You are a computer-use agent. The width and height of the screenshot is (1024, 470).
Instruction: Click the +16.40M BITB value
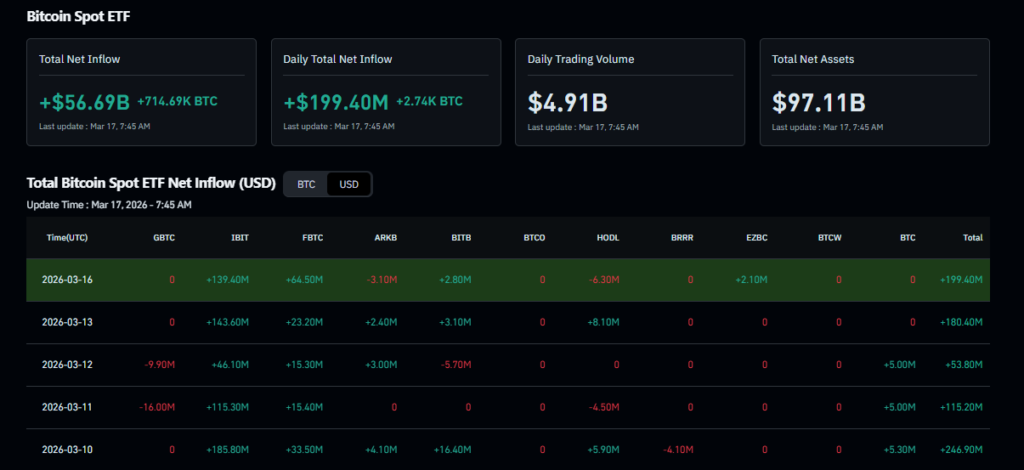click(x=452, y=449)
